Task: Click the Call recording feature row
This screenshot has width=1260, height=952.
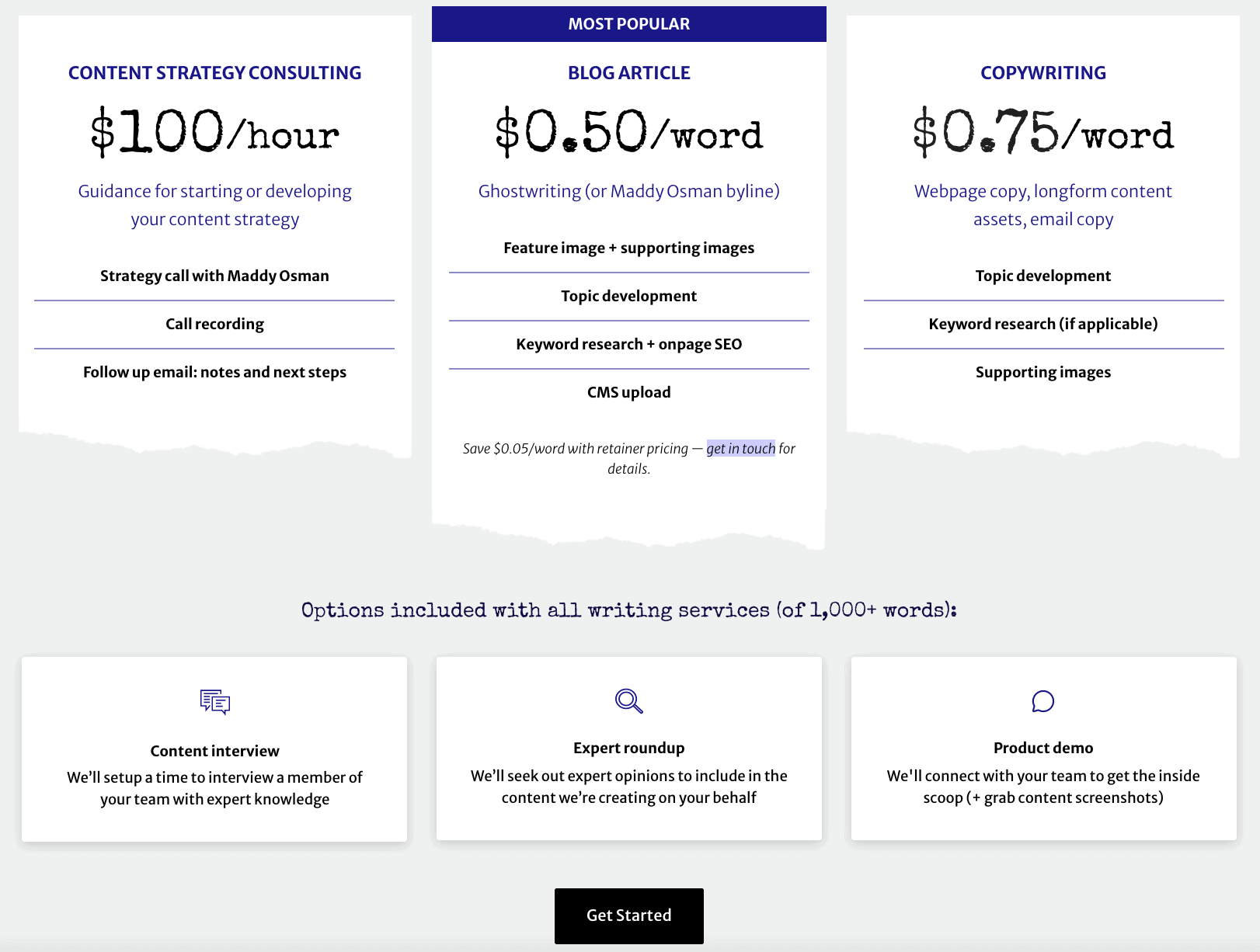Action: pyautogui.click(x=214, y=324)
